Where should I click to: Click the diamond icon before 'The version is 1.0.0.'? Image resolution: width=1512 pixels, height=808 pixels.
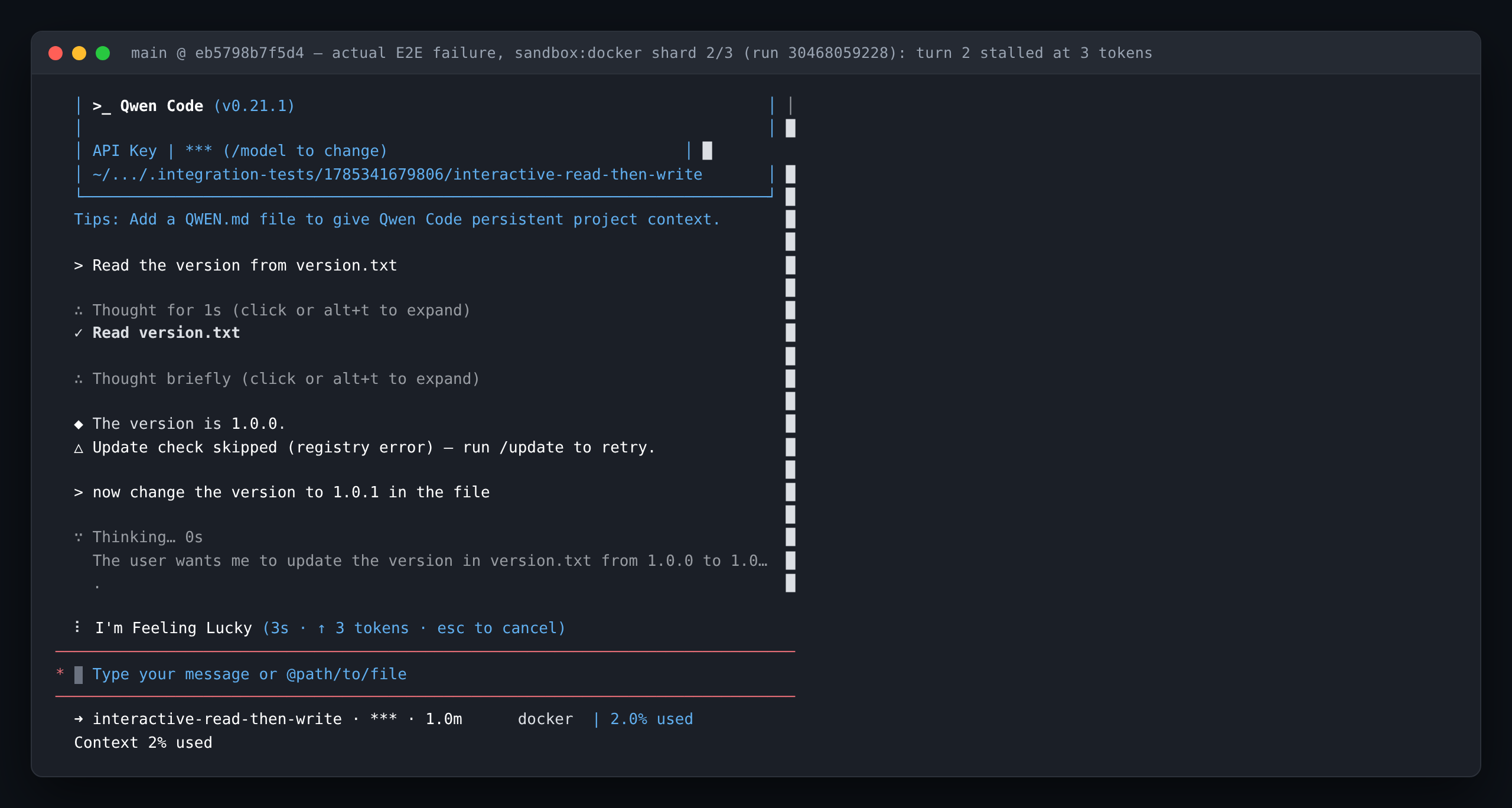pos(79,424)
